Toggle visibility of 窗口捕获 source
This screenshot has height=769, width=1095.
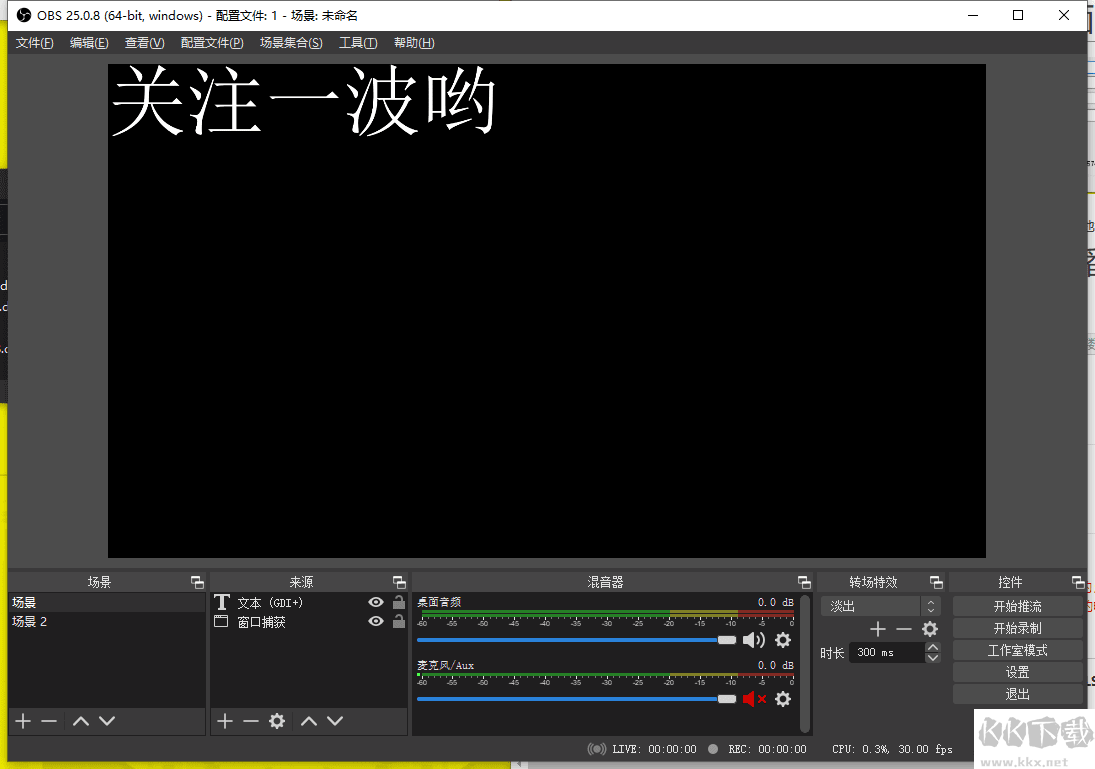[x=376, y=622]
